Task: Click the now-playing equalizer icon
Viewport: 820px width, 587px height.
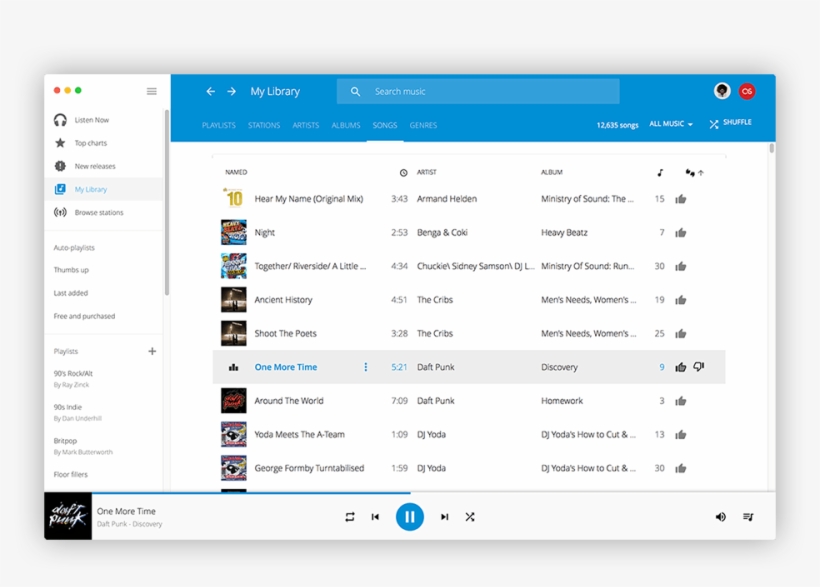Action: tap(234, 367)
